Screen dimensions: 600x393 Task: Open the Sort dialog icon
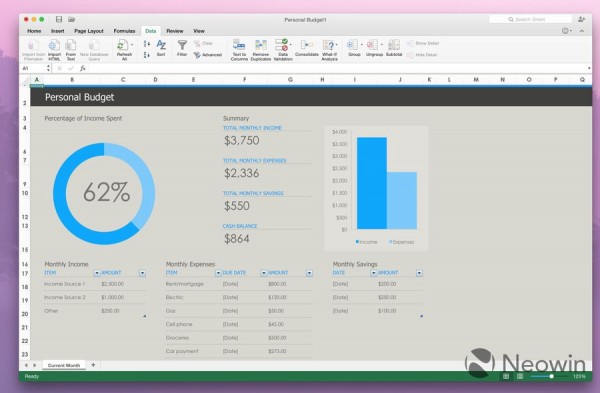[x=161, y=45]
